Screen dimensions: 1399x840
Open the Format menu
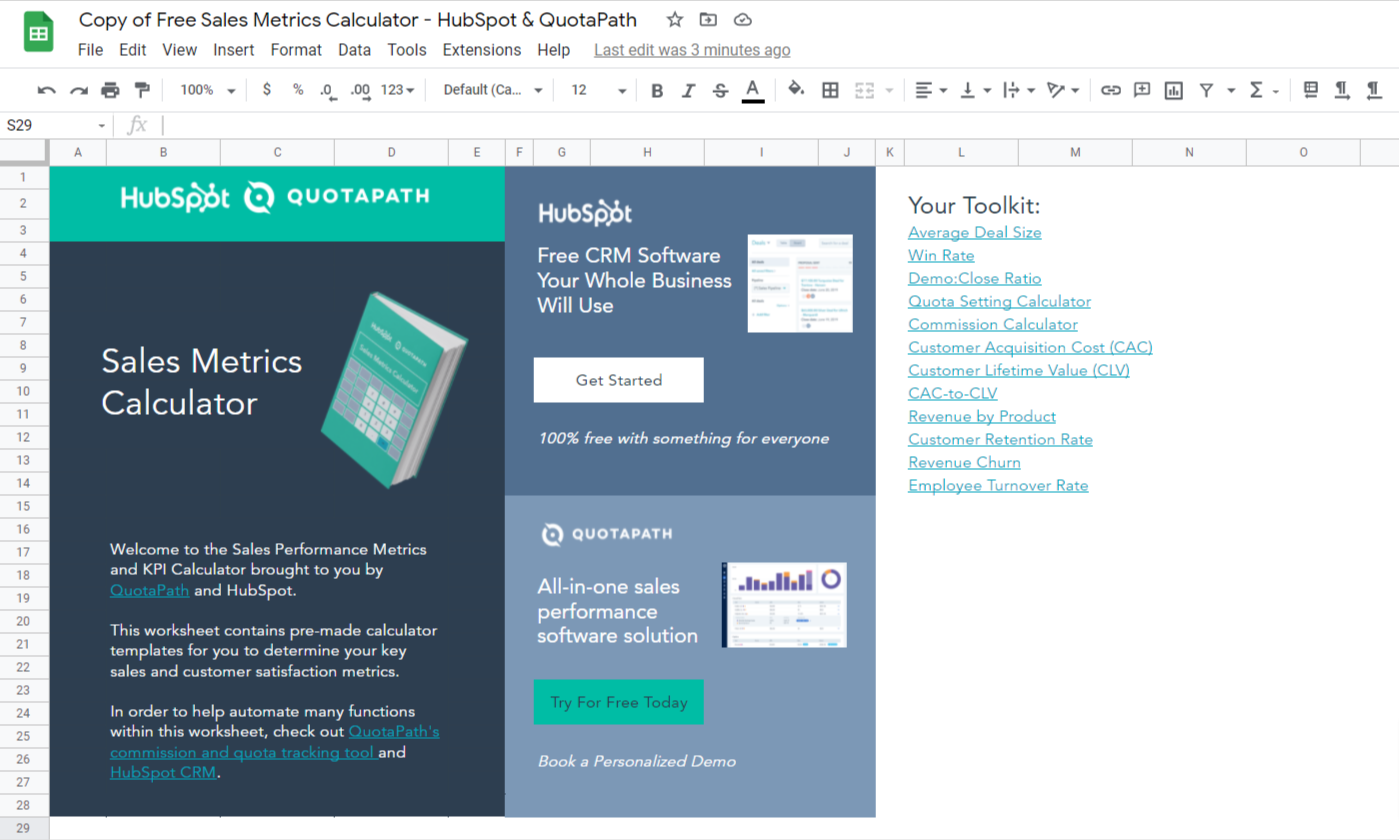(x=296, y=50)
